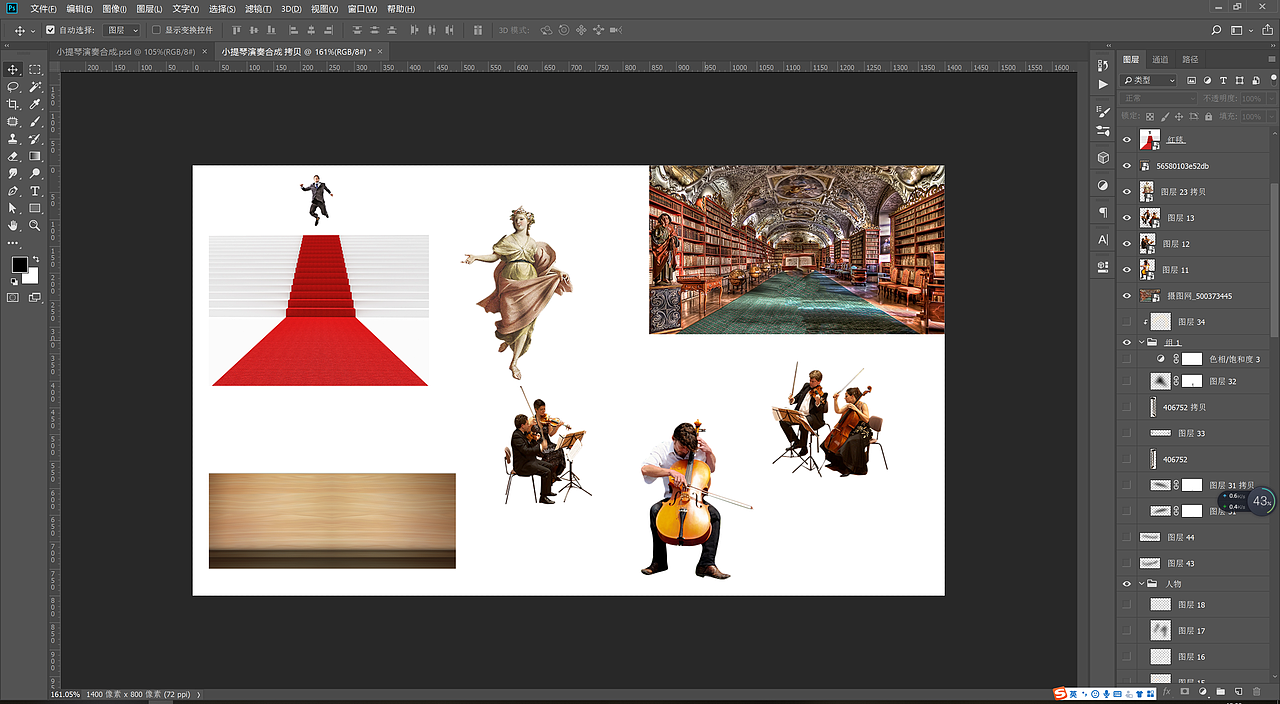Select the History Brush tool
Viewport: 1280px width, 704px height.
pyautogui.click(x=35, y=139)
